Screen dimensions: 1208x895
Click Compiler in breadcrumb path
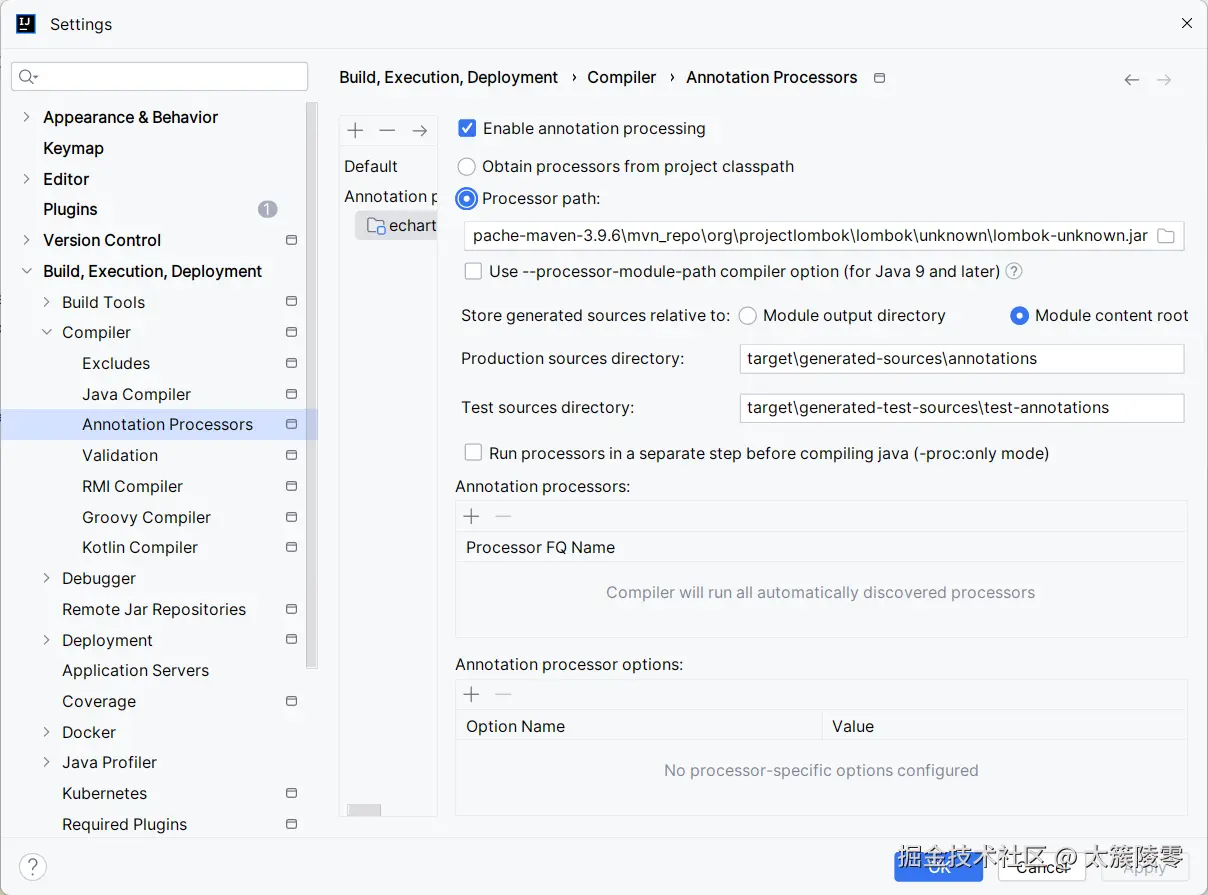[x=621, y=77]
